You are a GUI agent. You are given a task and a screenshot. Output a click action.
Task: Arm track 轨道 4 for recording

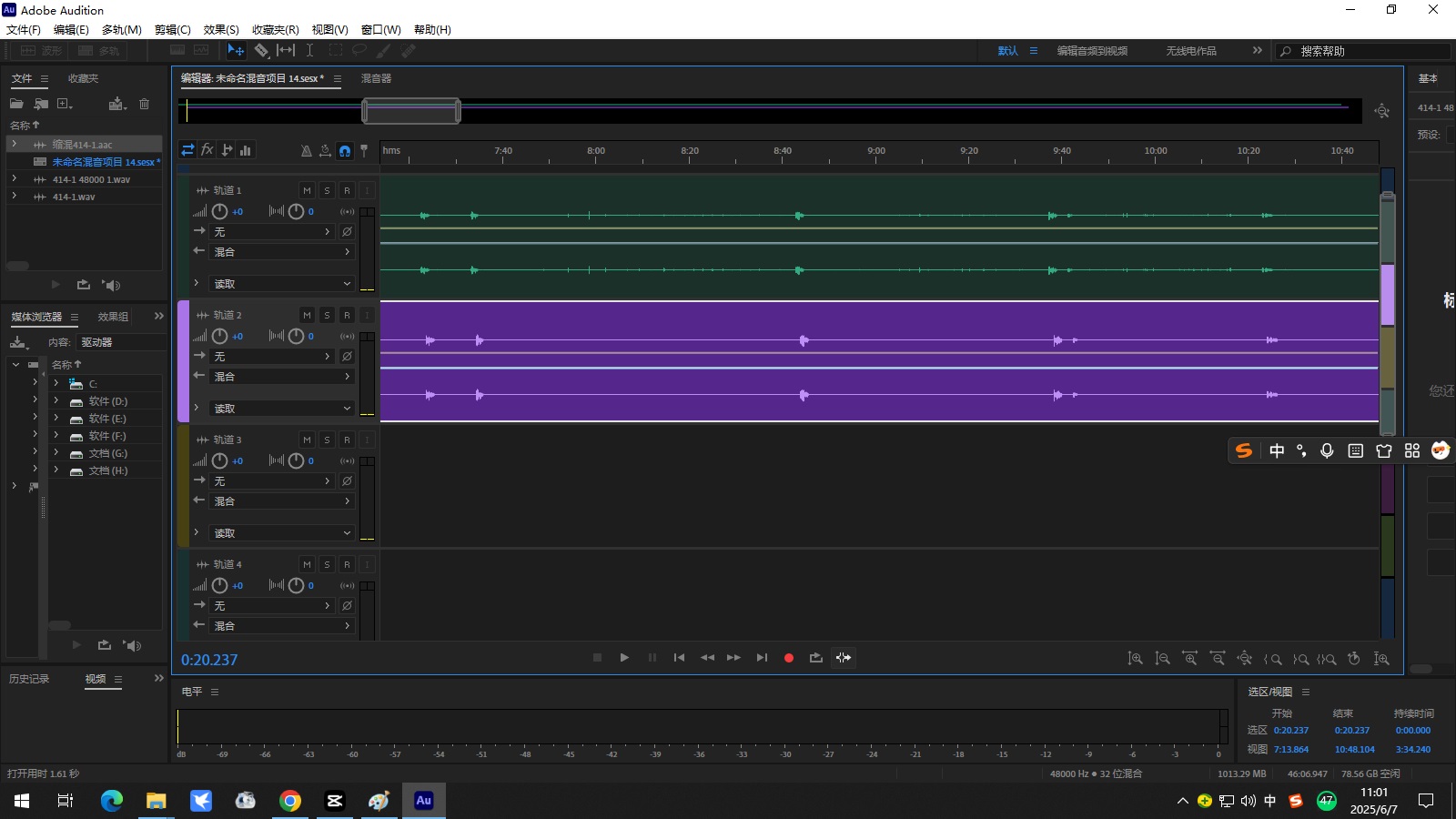coord(347,564)
